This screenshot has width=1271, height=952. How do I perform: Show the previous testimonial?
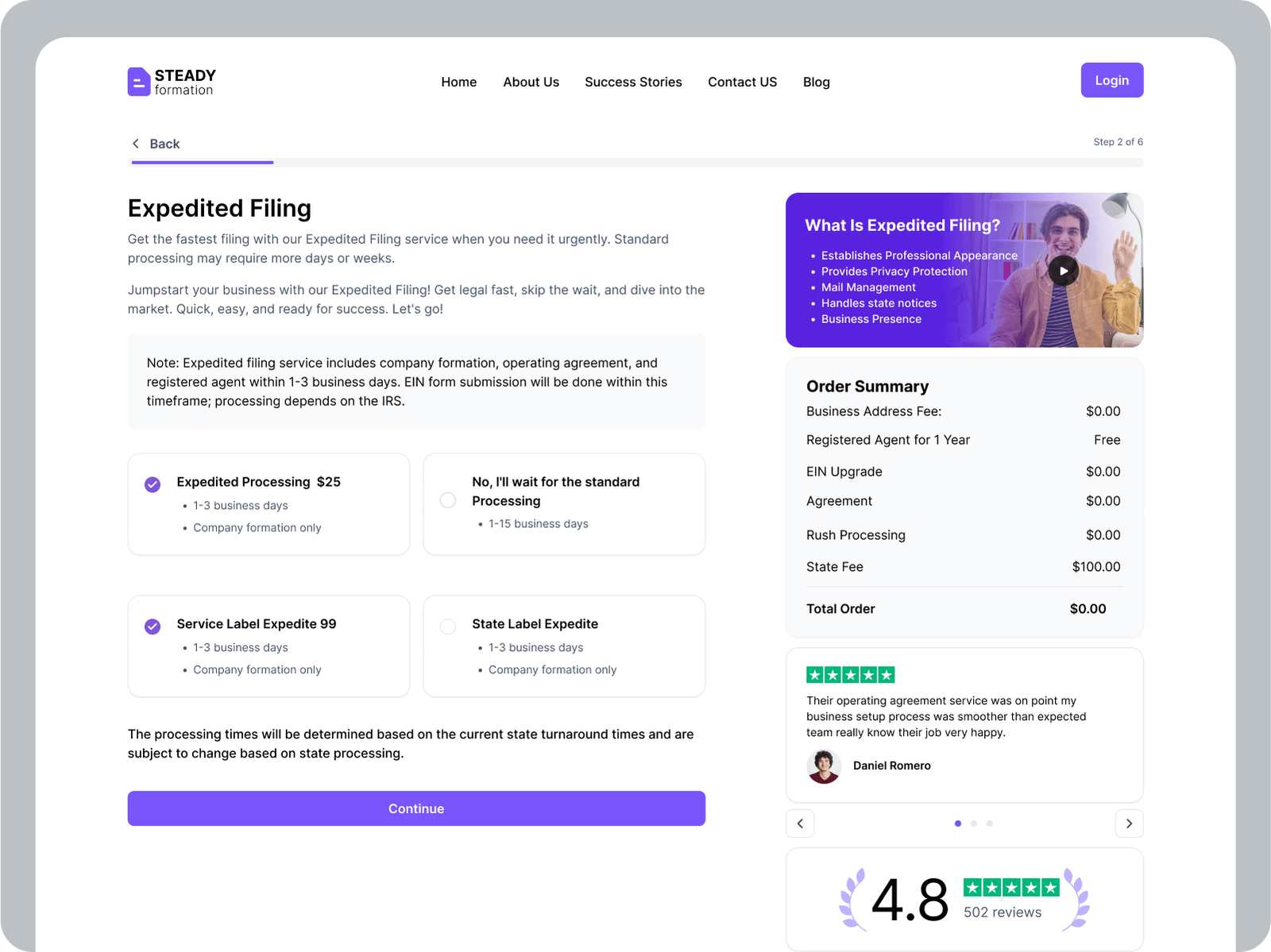[800, 823]
